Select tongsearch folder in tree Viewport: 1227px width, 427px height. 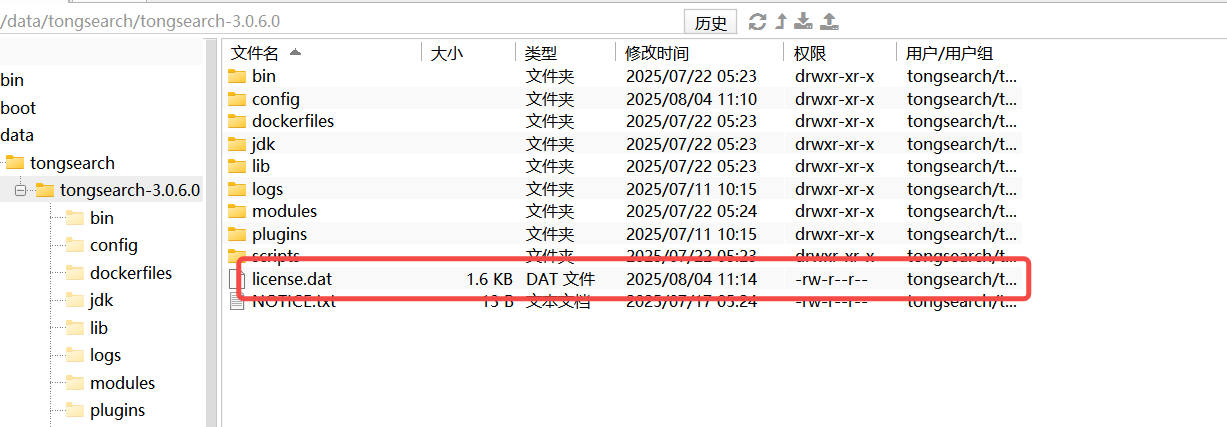pos(72,163)
